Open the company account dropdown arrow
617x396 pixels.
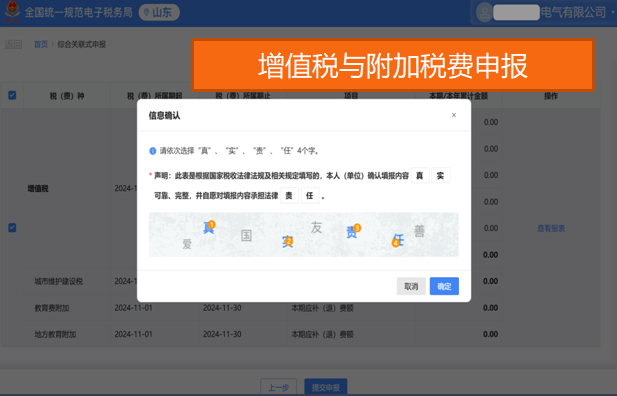tap(612, 12)
